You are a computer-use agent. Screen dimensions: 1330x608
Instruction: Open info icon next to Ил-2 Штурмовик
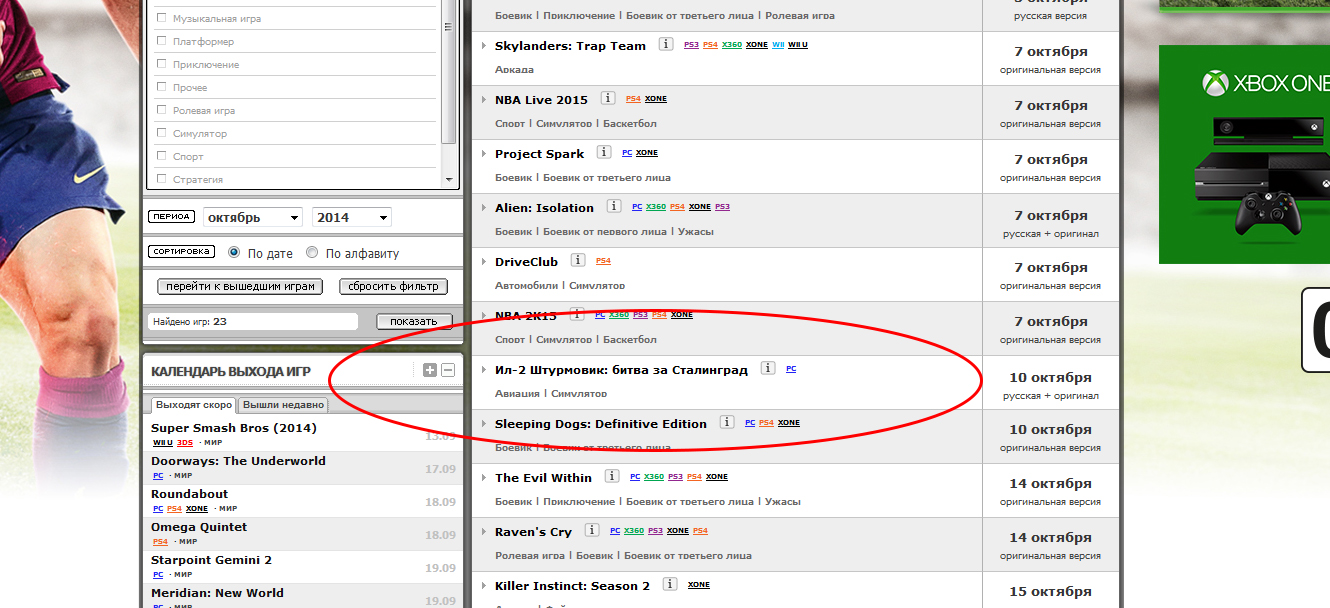pyautogui.click(x=767, y=369)
